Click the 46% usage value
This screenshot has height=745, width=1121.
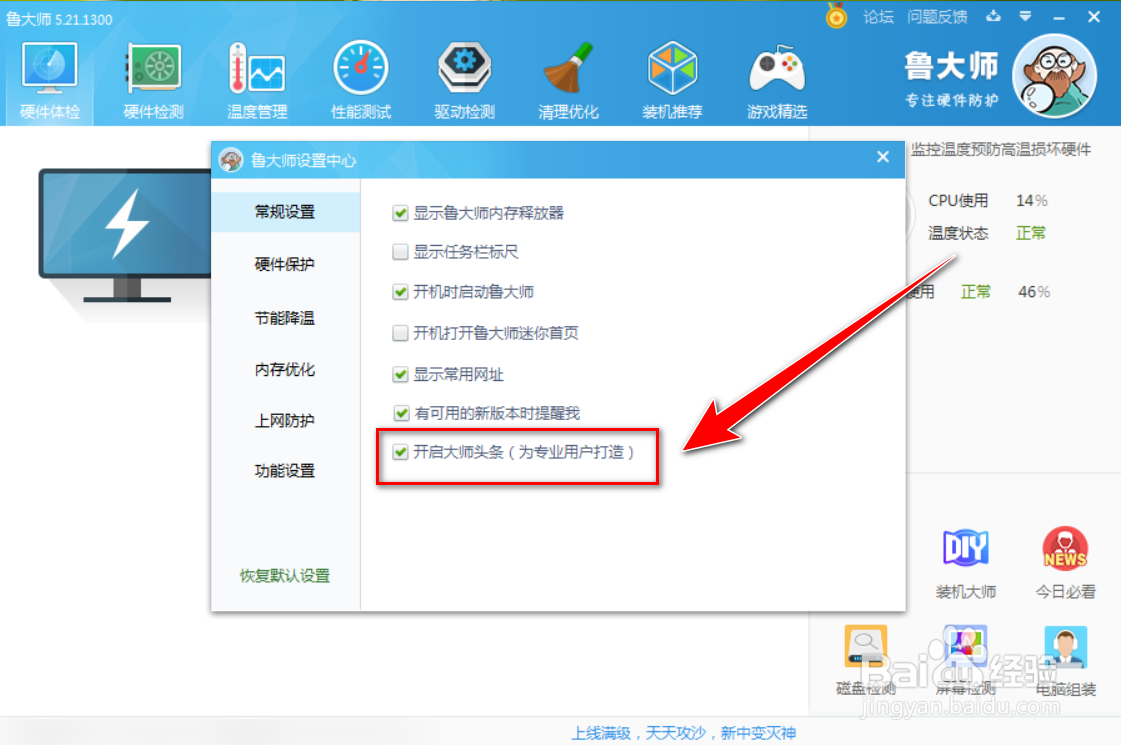(1034, 292)
